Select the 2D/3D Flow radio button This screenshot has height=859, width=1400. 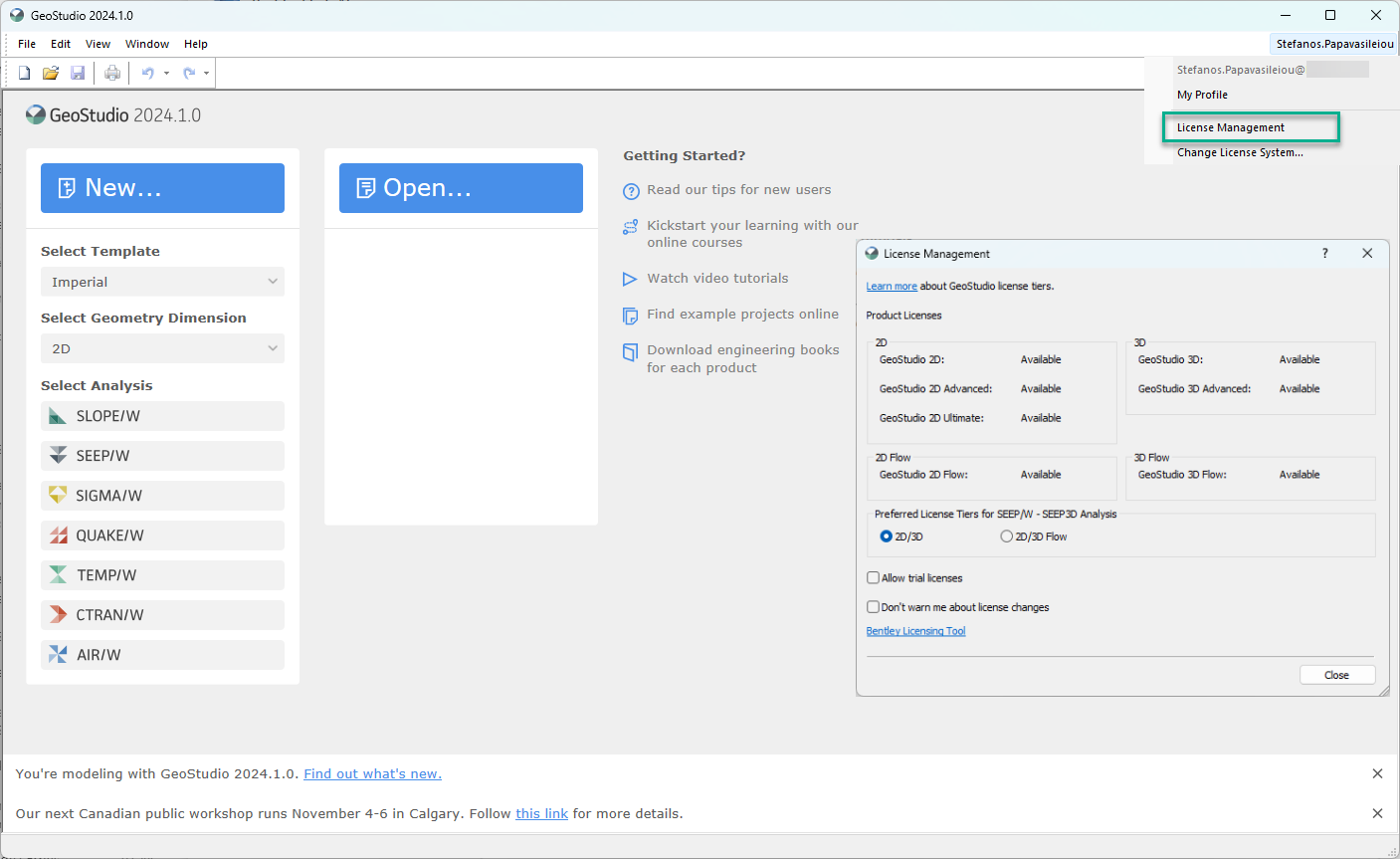click(1006, 536)
